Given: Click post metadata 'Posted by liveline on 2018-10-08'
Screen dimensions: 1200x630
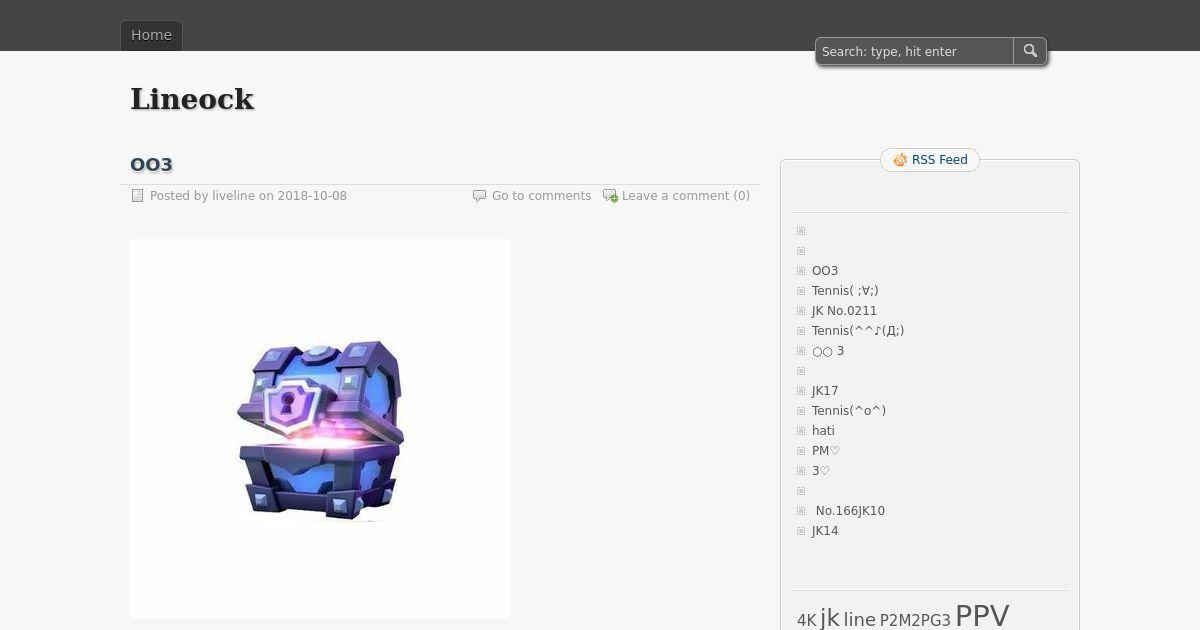Looking at the screenshot, I should pyautogui.click(x=248, y=196).
